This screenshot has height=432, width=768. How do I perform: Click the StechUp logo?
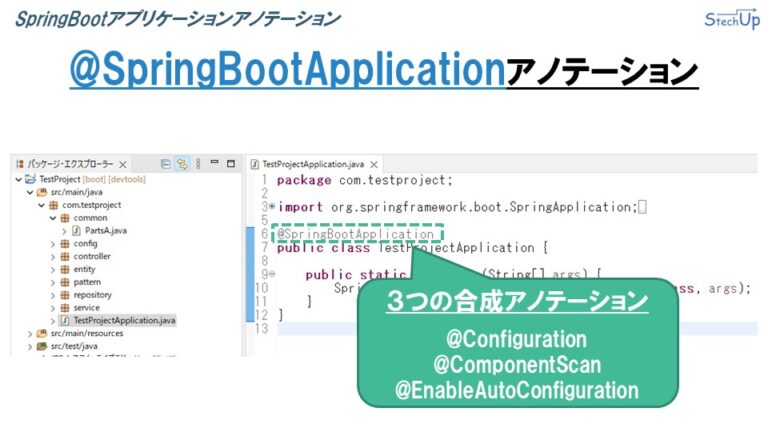coord(731,19)
